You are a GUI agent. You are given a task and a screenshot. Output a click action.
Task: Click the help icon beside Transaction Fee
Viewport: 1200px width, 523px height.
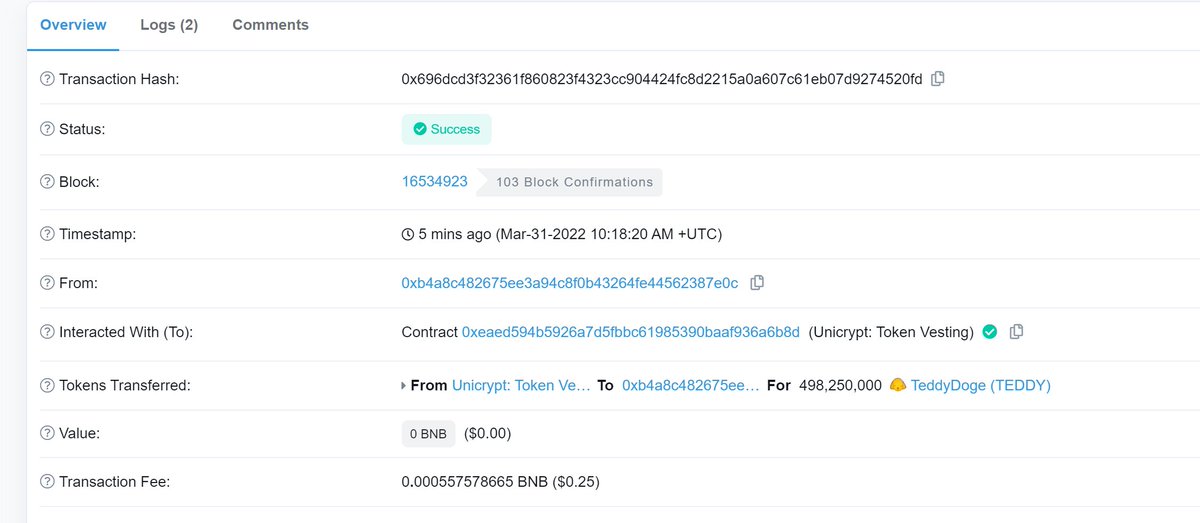tap(47, 482)
